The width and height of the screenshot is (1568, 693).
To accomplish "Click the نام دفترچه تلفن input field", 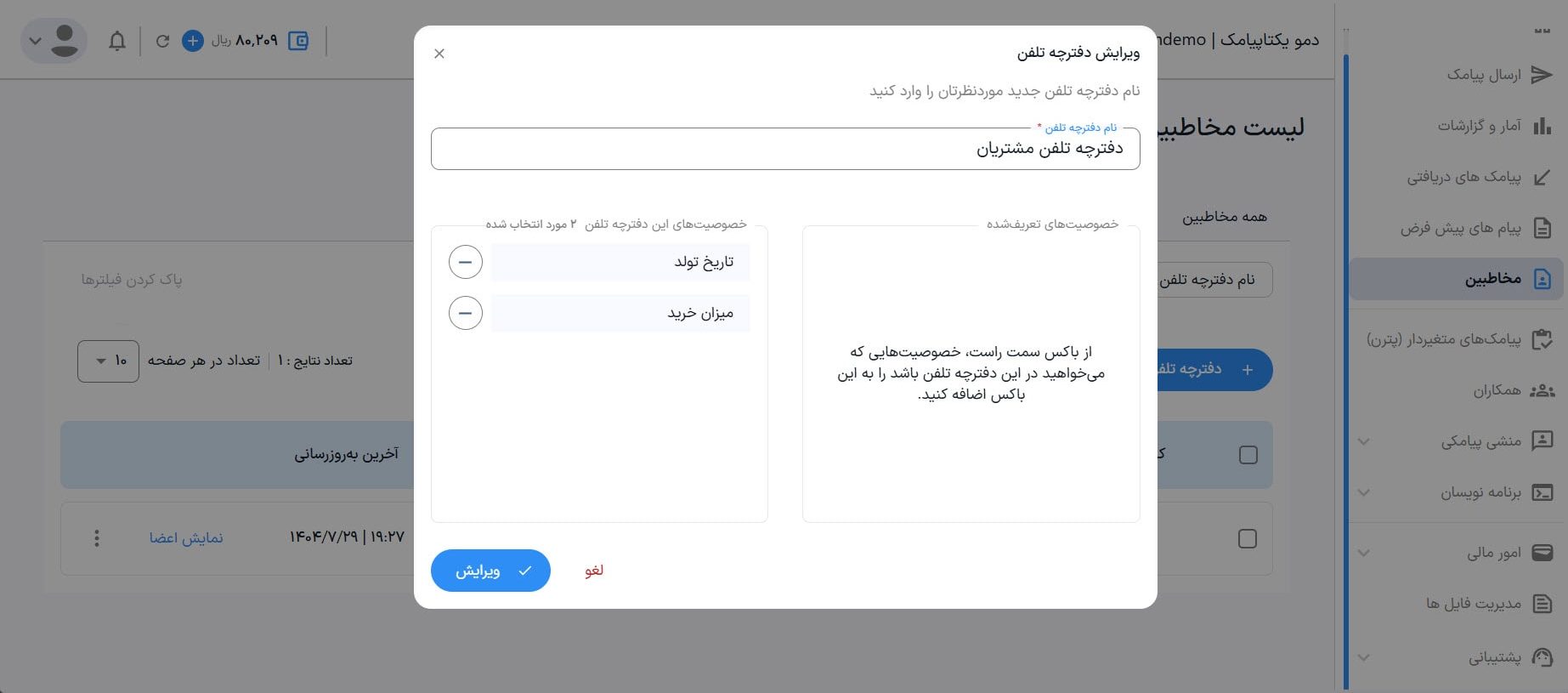I will point(784,150).
